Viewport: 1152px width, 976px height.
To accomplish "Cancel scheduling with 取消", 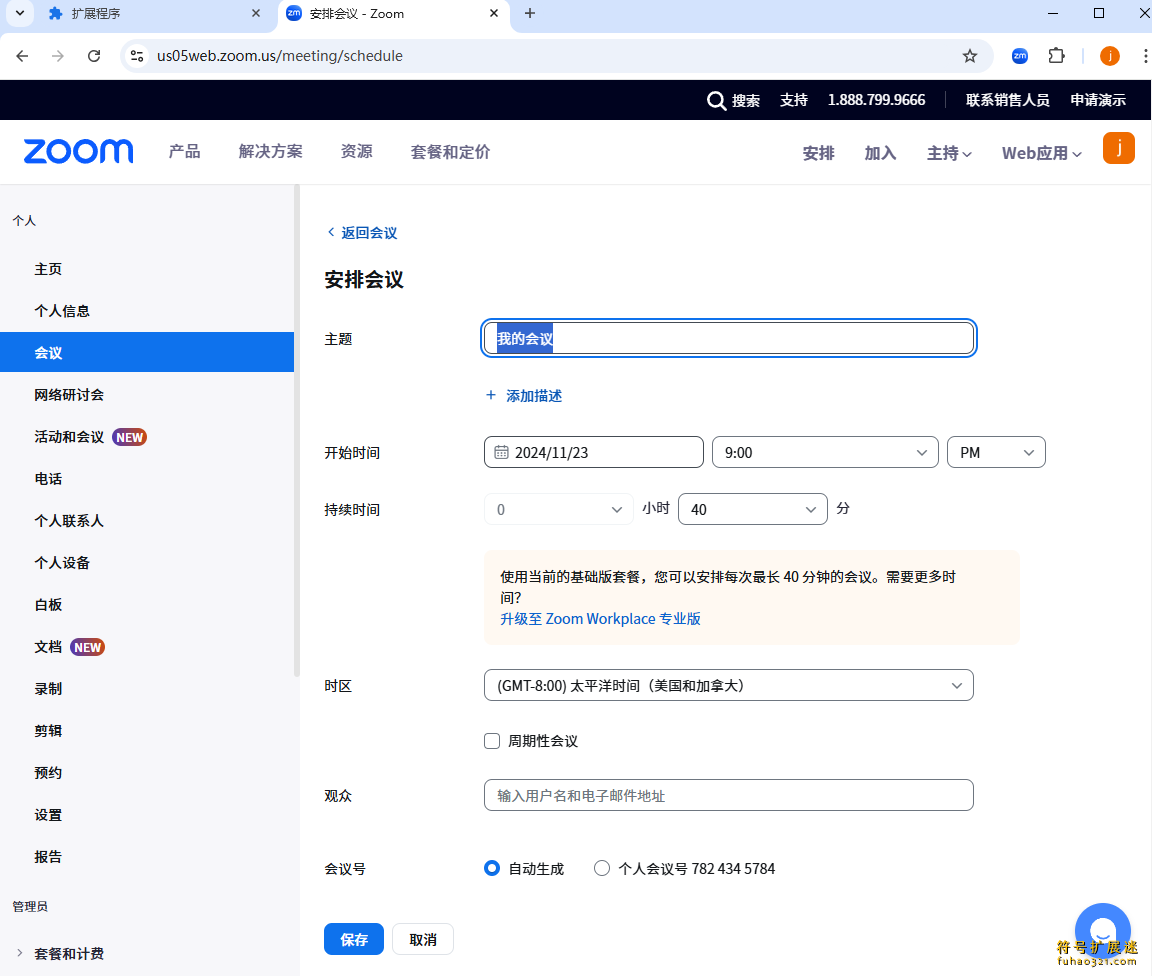I will click(423, 939).
